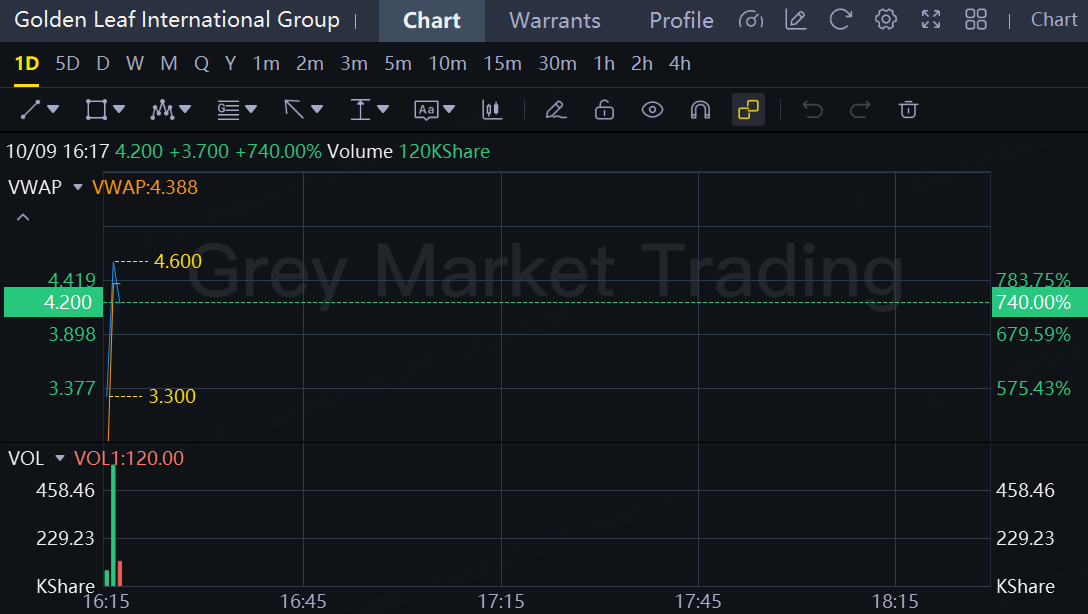Expand text annotation tool options
Screen dimensions: 1088x614
449,110
